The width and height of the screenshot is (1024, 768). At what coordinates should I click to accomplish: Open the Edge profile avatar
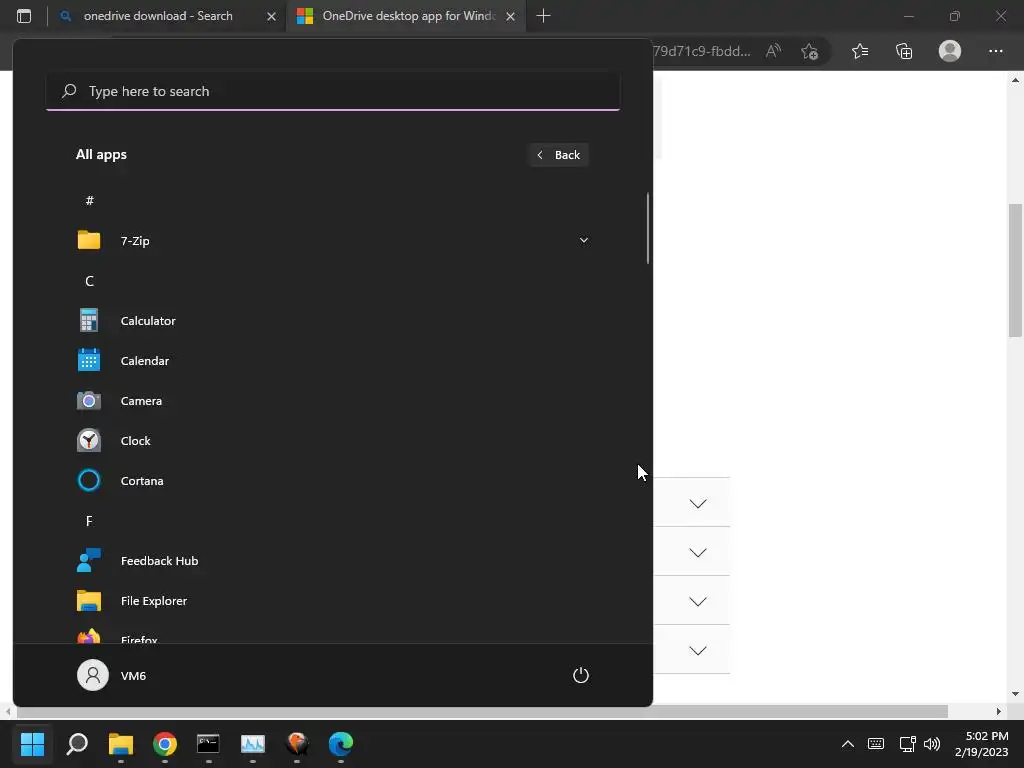(x=950, y=51)
